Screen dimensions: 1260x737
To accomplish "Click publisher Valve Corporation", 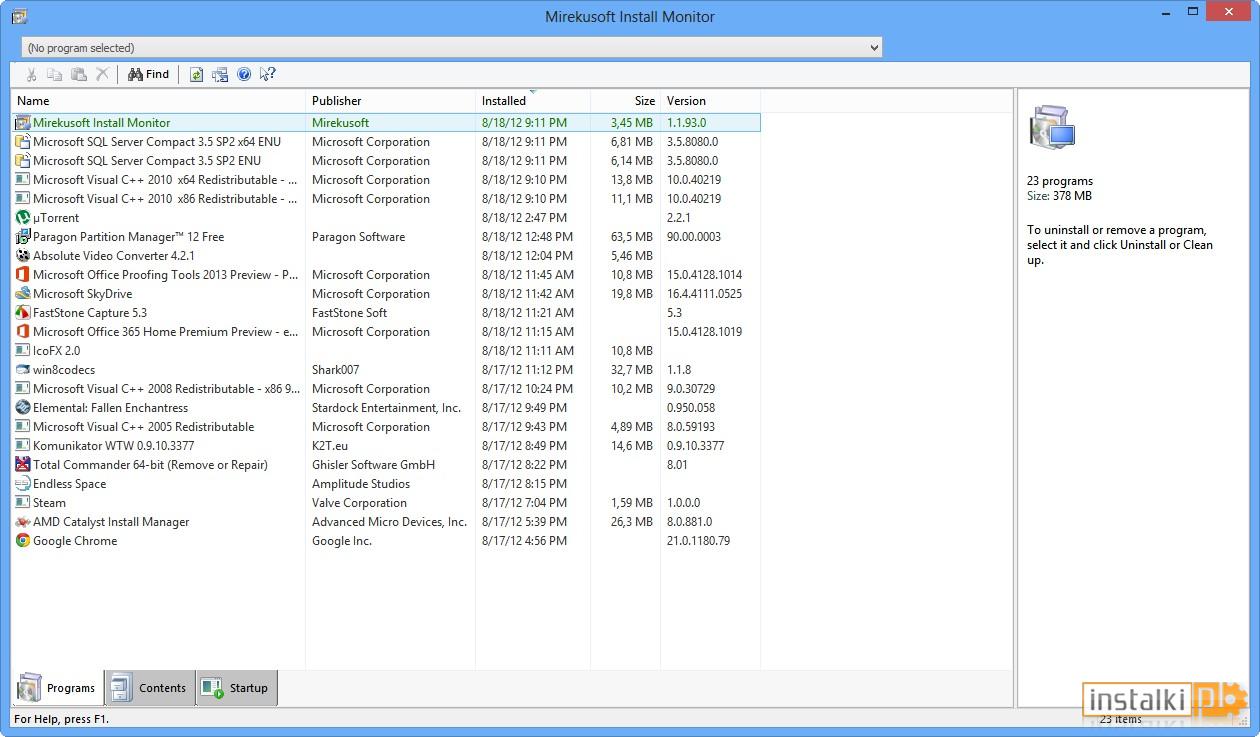I will click(x=359, y=503).
